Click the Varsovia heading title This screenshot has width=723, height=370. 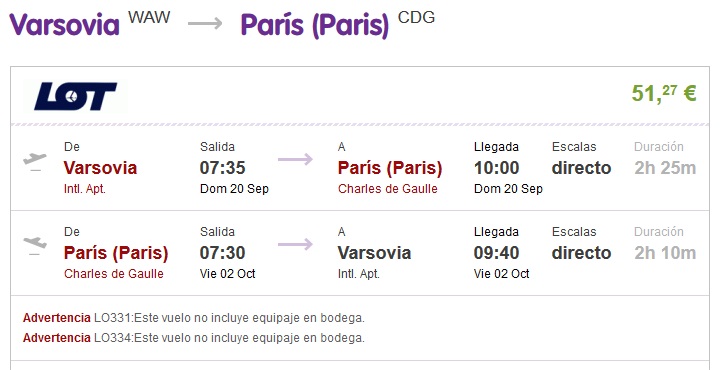tap(65, 24)
